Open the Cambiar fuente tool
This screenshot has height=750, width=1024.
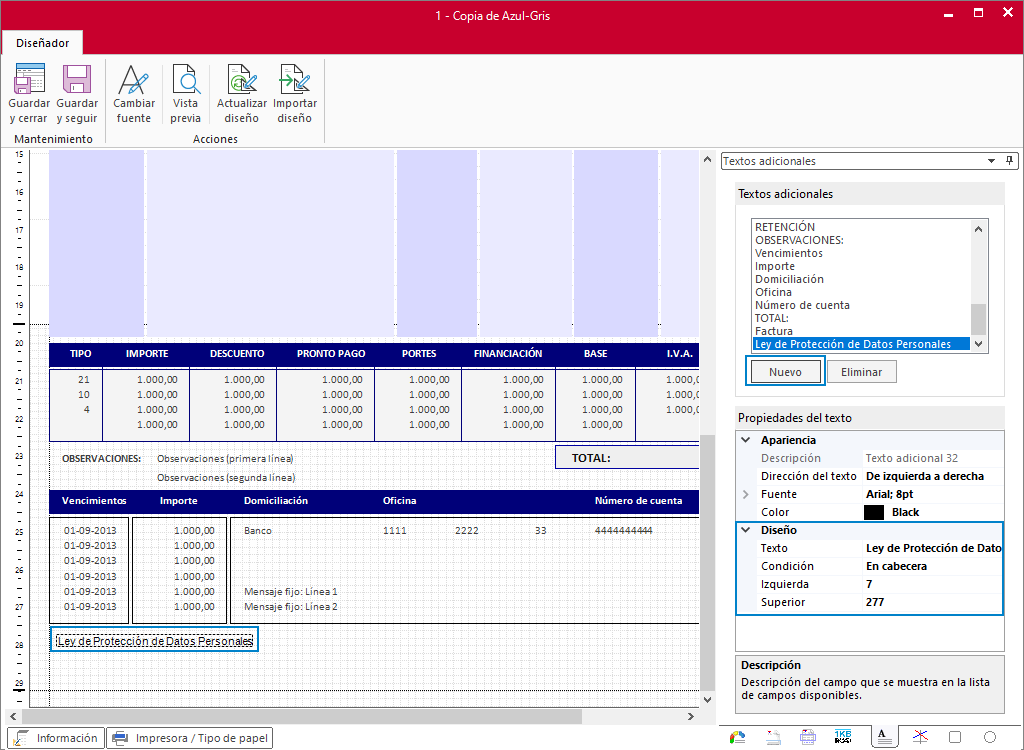[x=134, y=93]
